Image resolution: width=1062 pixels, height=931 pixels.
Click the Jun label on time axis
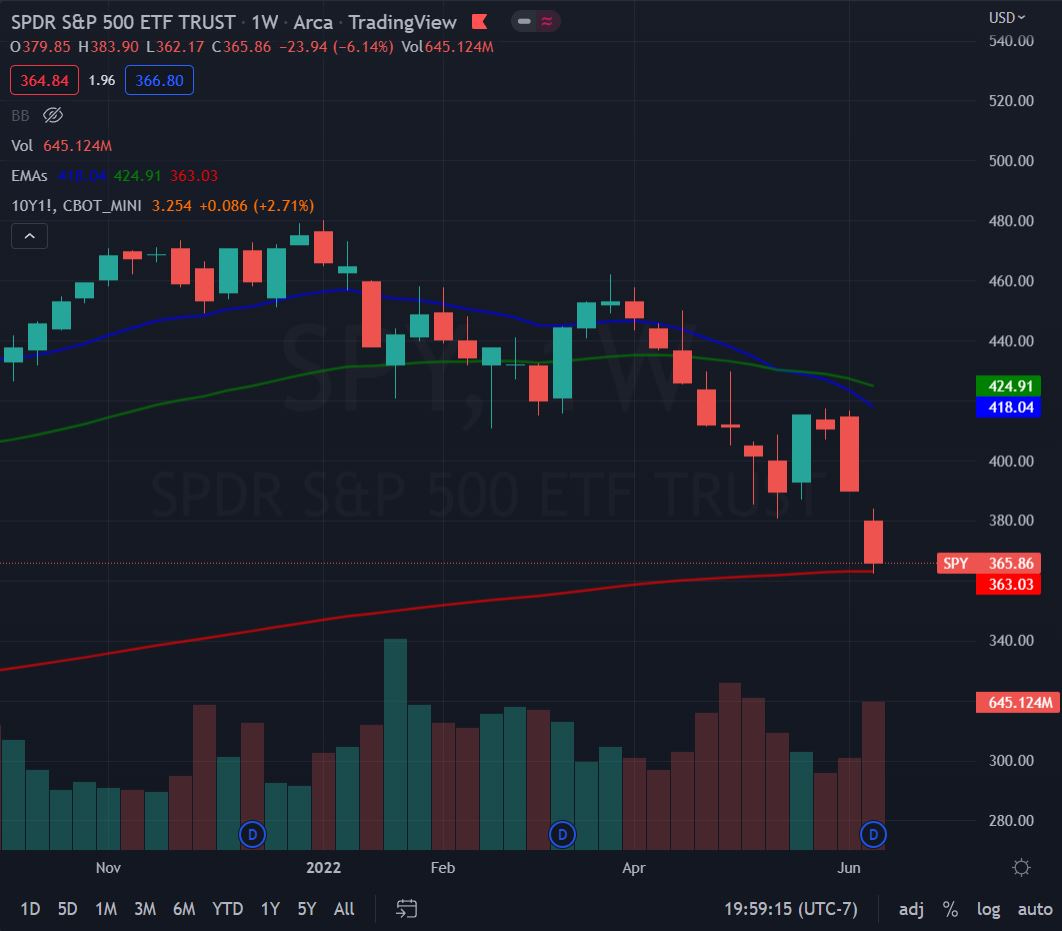pyautogui.click(x=849, y=867)
